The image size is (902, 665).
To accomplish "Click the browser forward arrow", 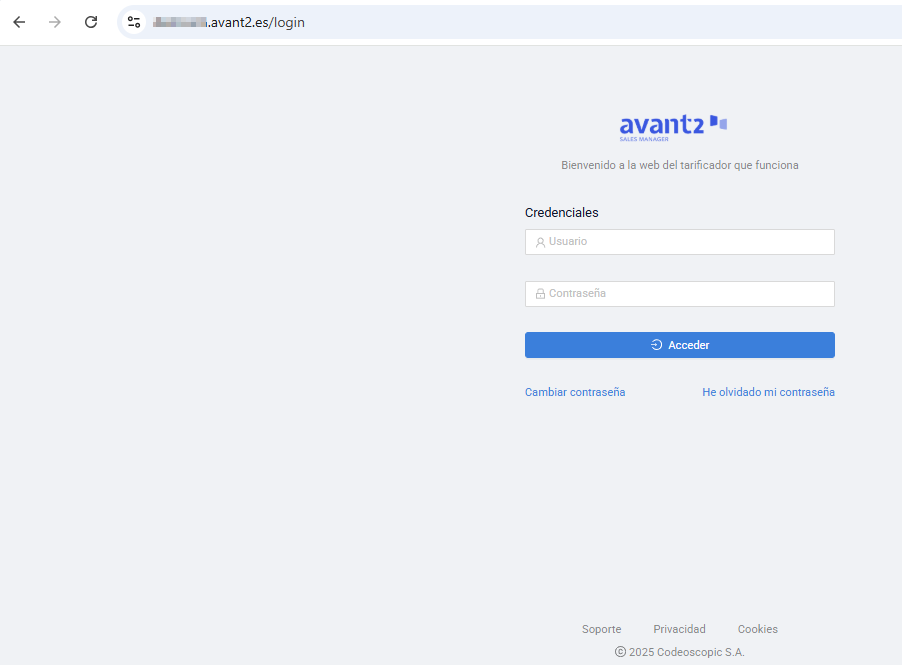I will (55, 22).
